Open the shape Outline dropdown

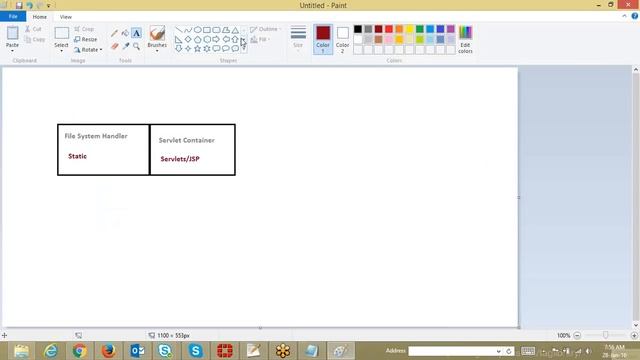point(266,29)
